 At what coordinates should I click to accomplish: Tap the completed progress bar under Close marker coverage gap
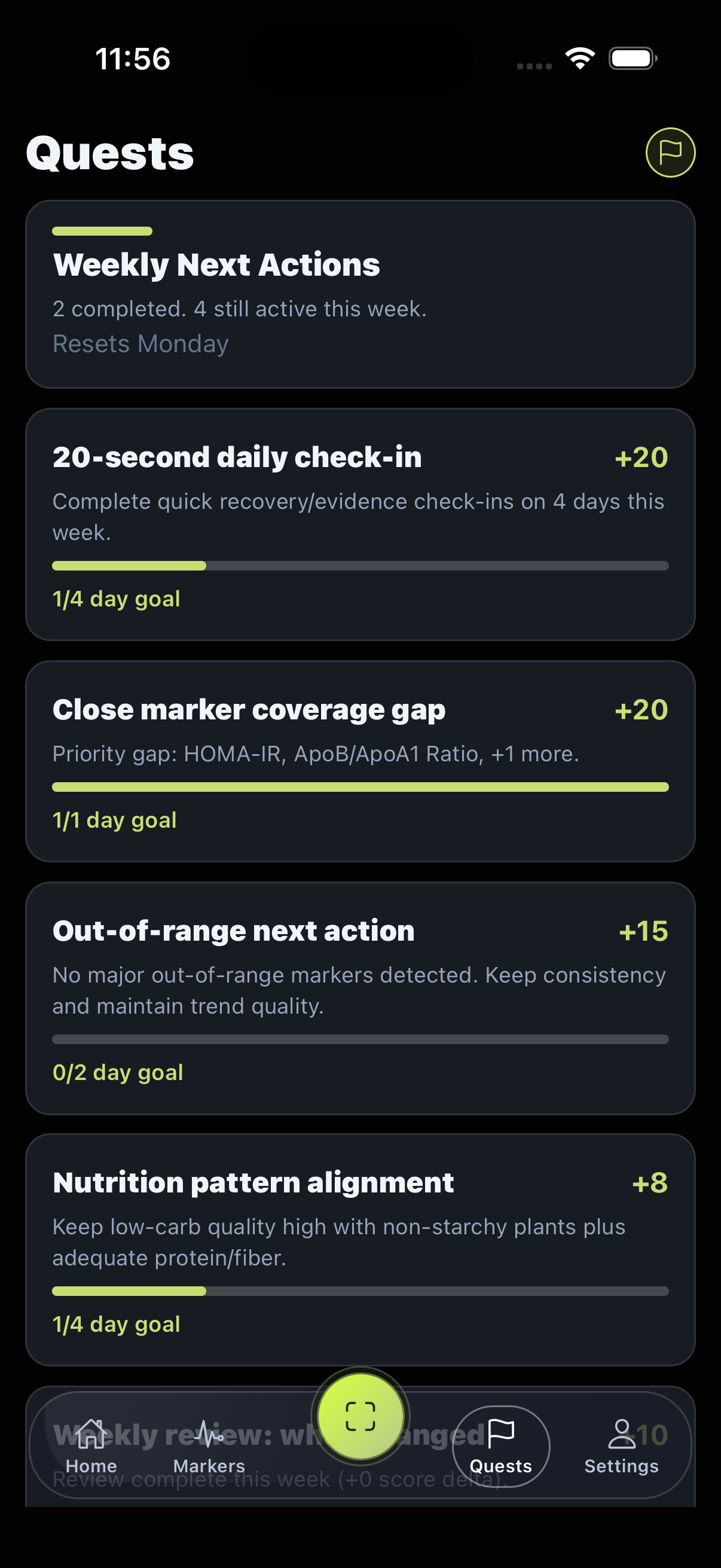[361, 786]
